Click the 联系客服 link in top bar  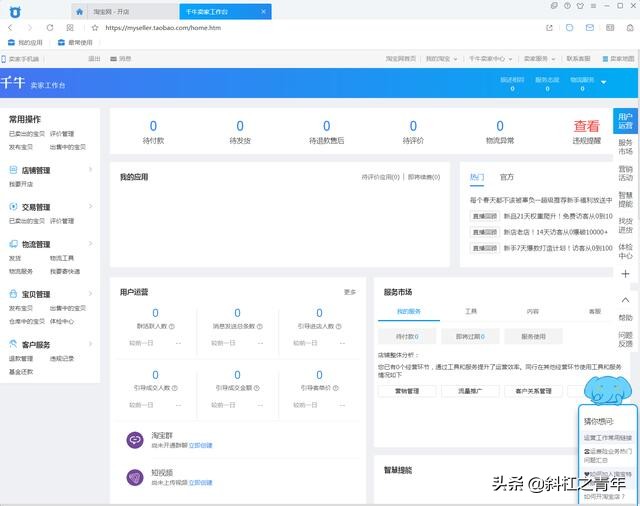(578, 59)
